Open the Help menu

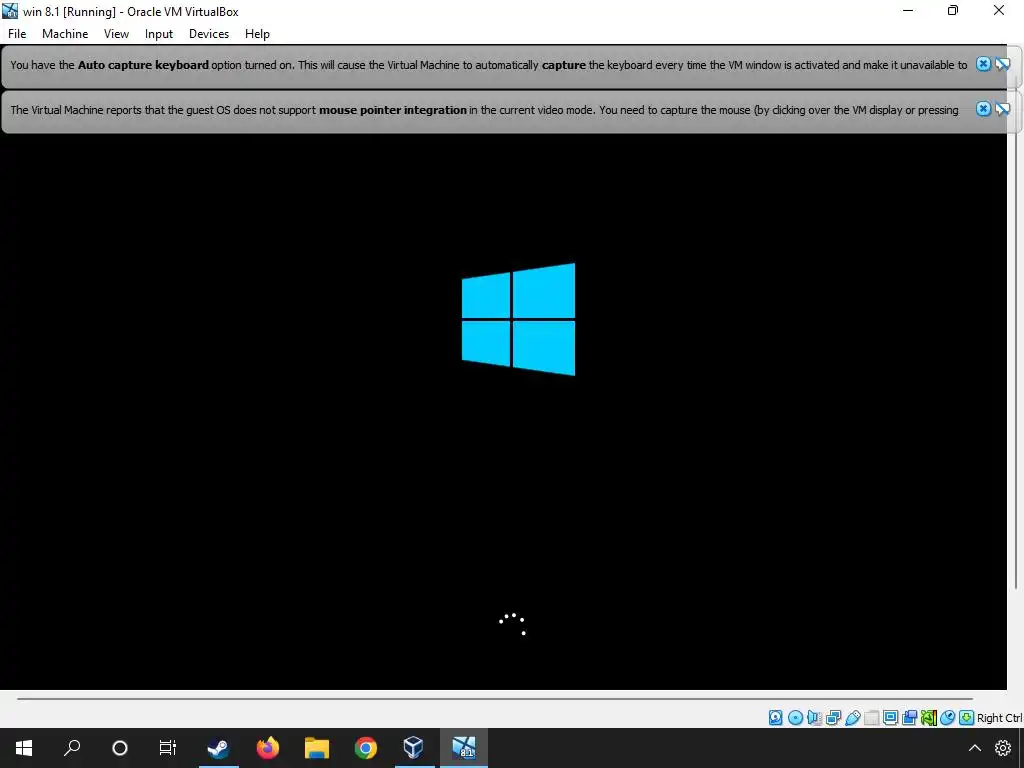coord(257,34)
